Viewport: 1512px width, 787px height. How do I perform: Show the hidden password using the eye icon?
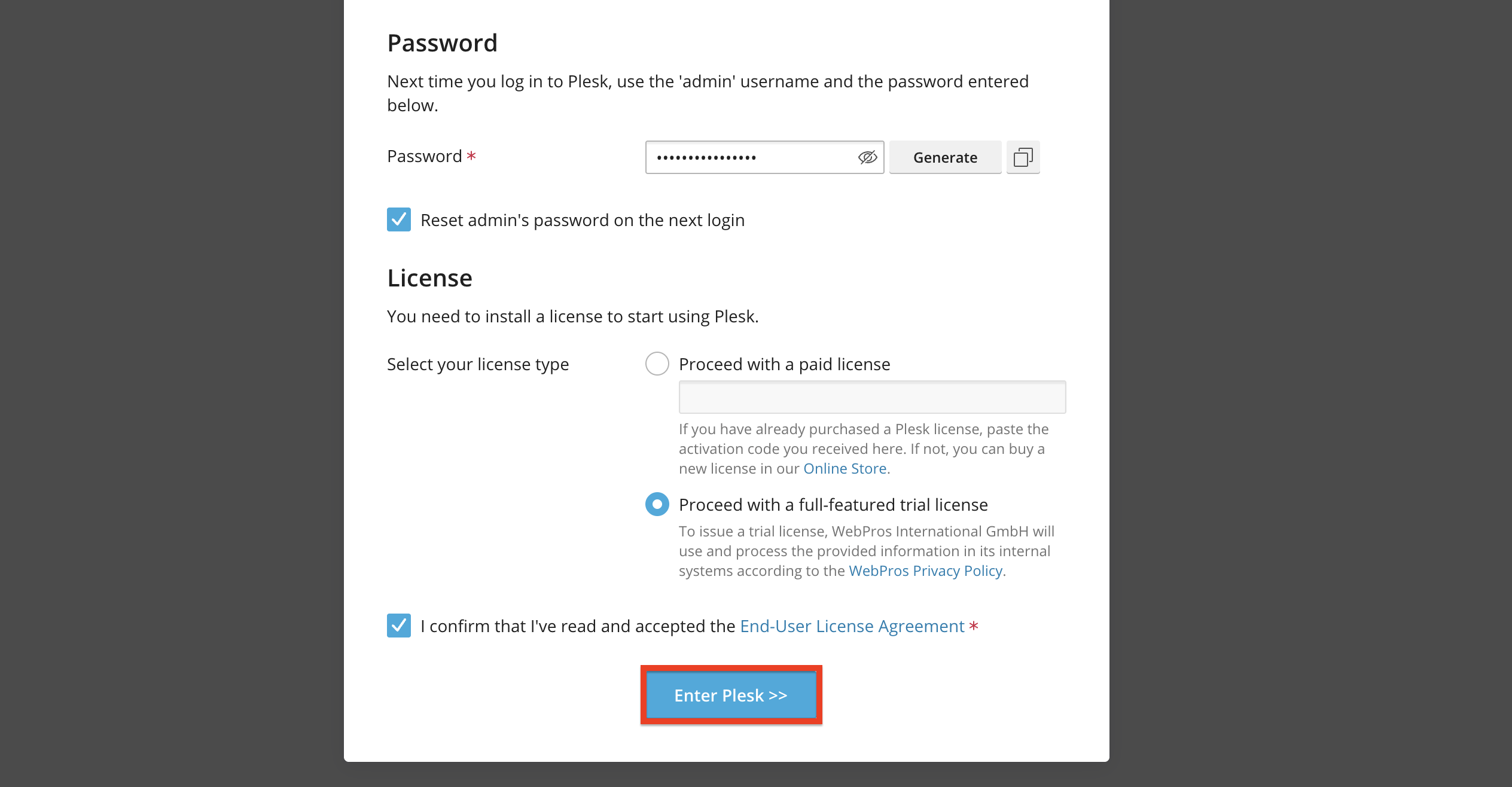pyautogui.click(x=867, y=157)
